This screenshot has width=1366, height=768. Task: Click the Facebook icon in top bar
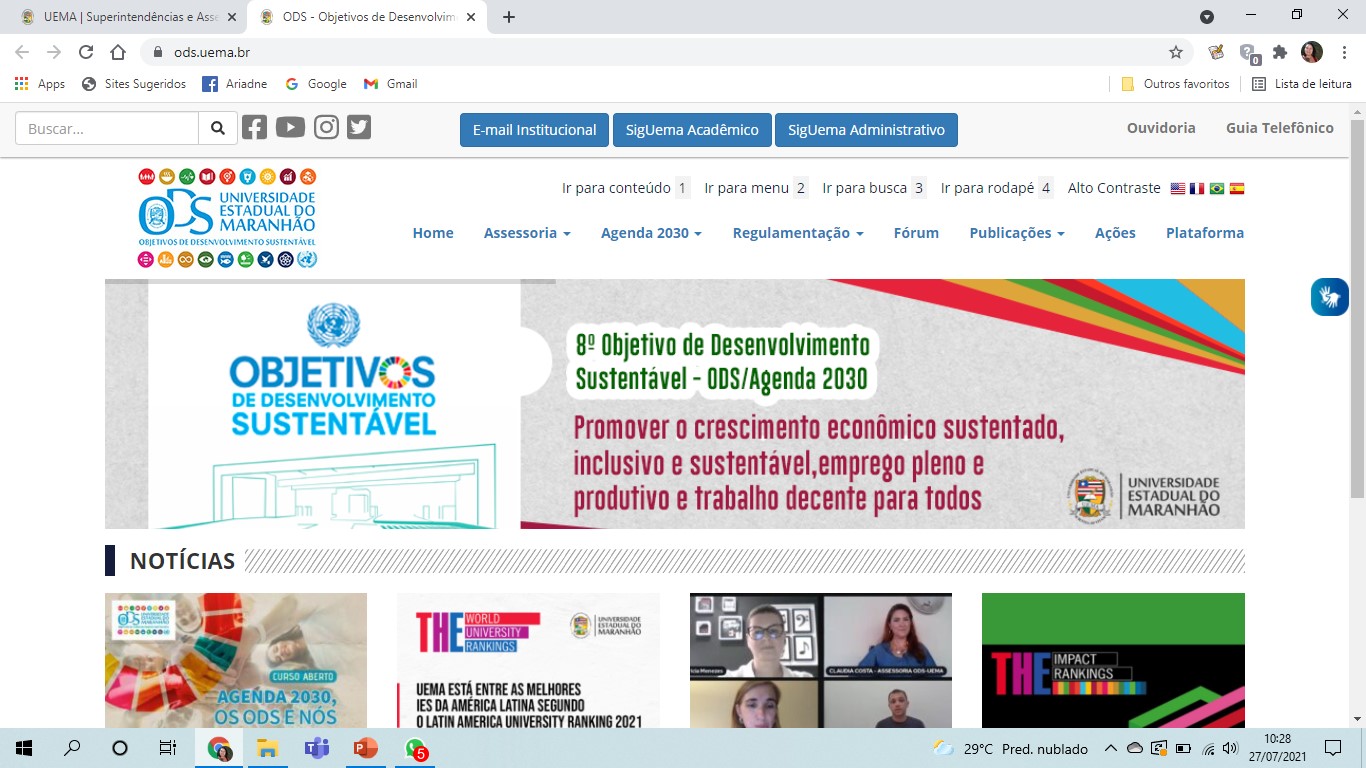(255, 128)
